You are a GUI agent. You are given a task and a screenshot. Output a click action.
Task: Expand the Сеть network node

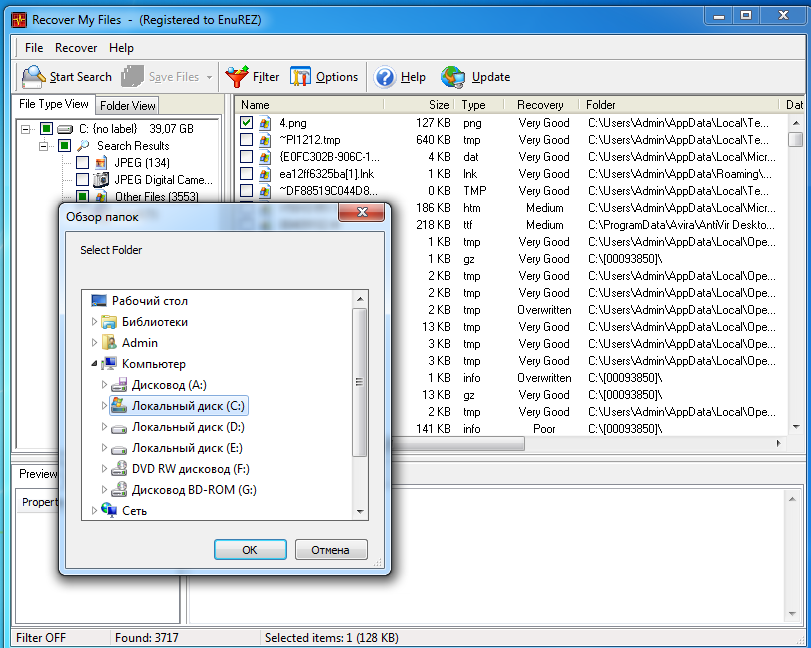(94, 510)
